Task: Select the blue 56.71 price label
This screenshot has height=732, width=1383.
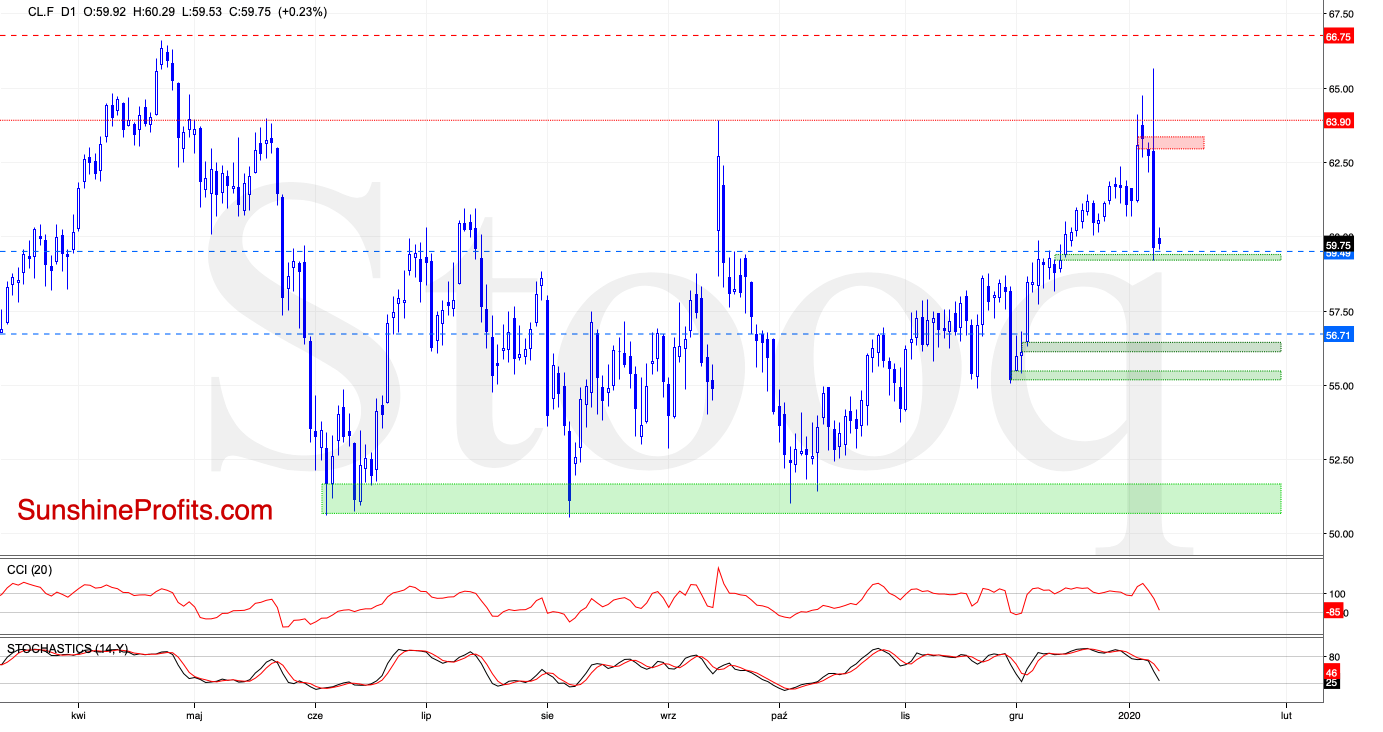Action: coord(1338,335)
